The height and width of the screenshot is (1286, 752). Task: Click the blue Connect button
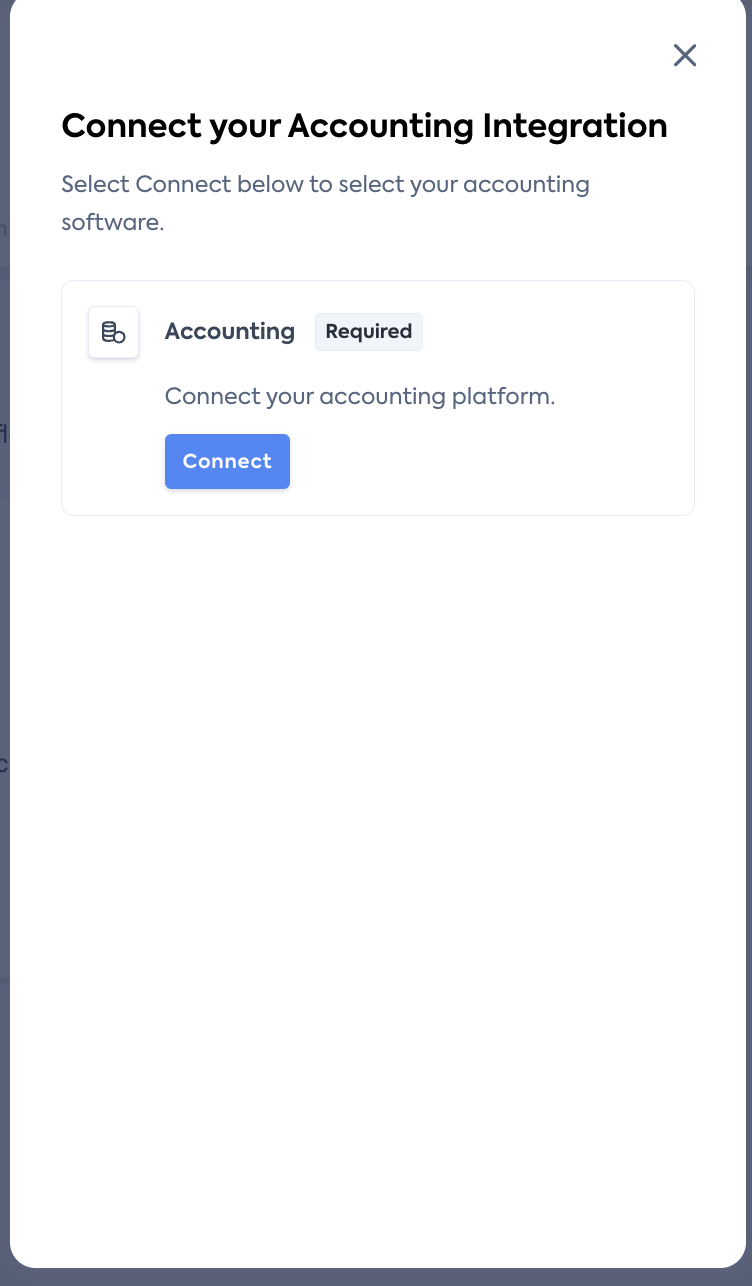pos(227,461)
